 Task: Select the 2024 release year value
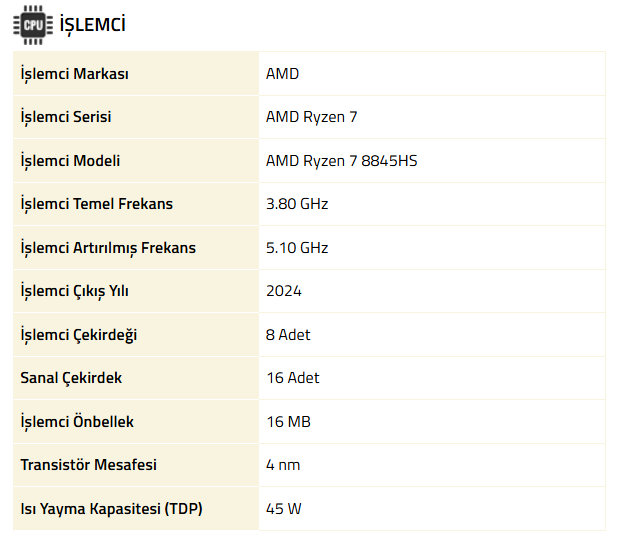coord(284,291)
